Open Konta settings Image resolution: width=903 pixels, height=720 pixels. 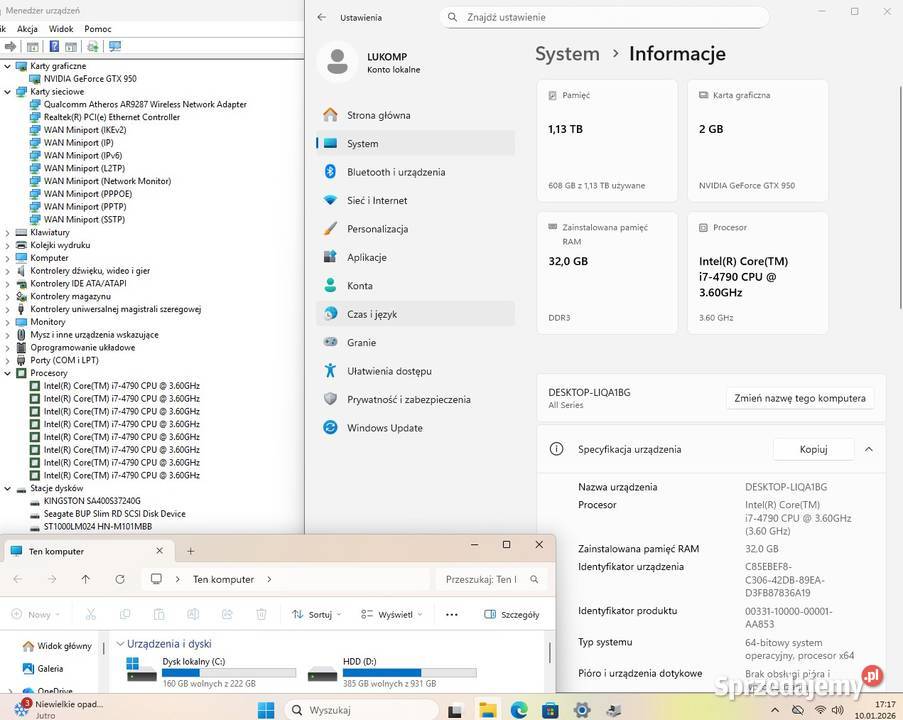415,286
